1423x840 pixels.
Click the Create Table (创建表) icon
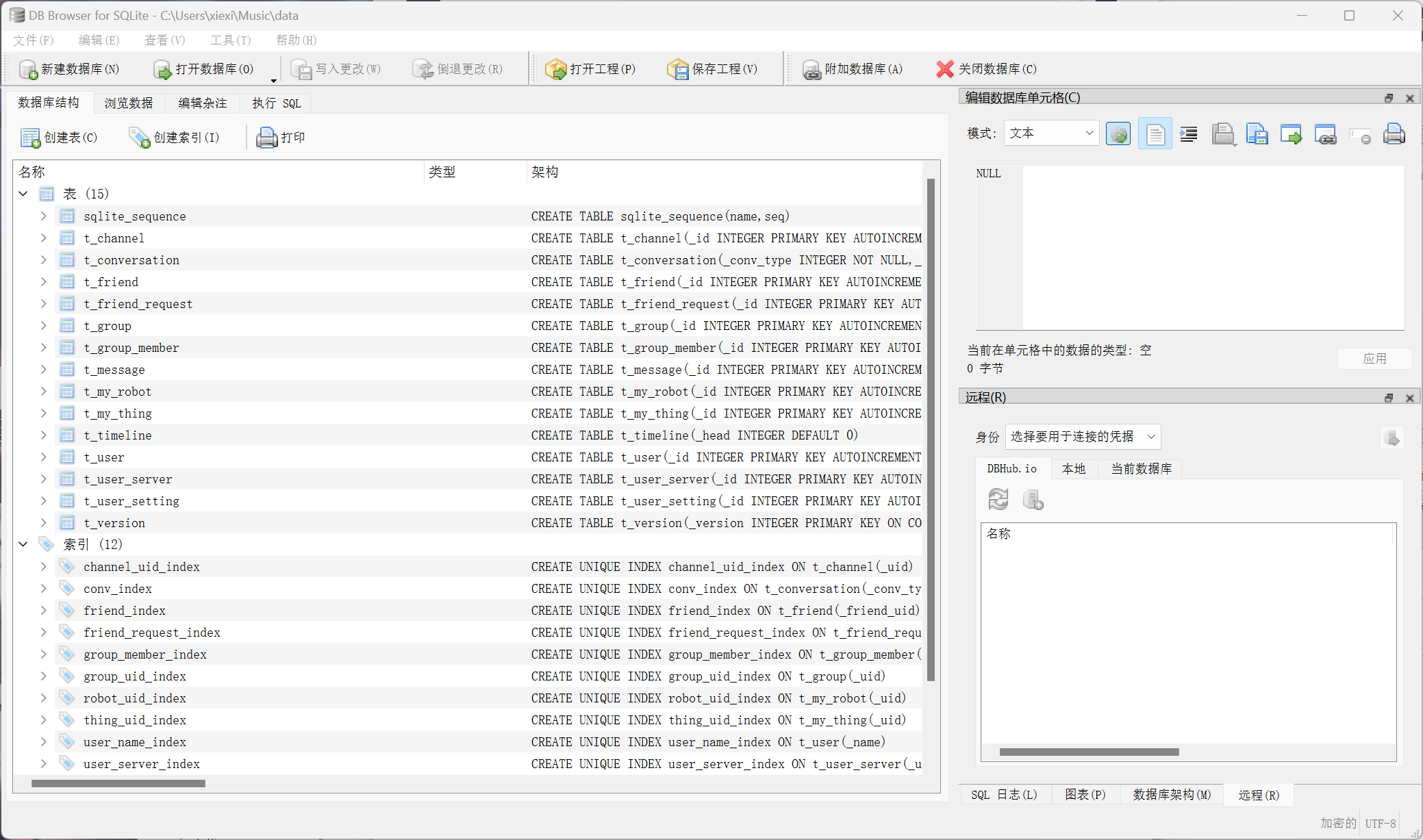pos(30,138)
